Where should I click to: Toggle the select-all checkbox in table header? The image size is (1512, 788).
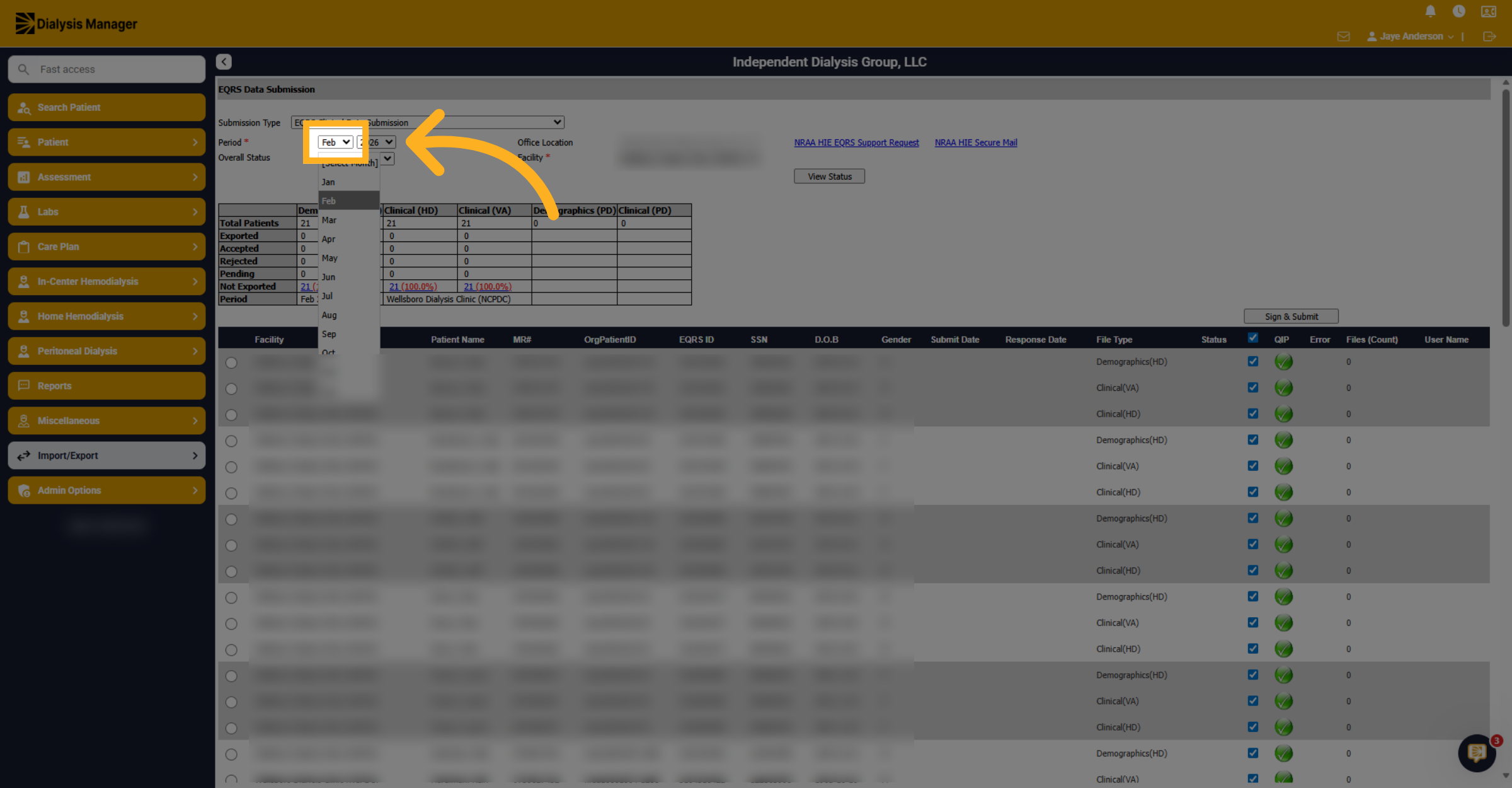tap(1253, 338)
